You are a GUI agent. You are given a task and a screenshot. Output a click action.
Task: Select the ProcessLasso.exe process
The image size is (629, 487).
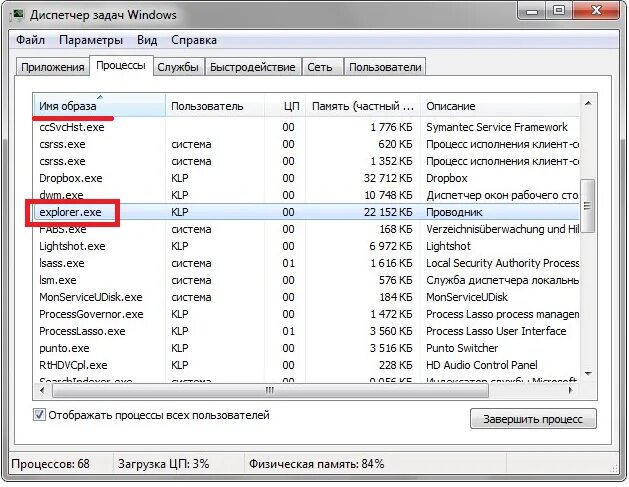(307, 331)
